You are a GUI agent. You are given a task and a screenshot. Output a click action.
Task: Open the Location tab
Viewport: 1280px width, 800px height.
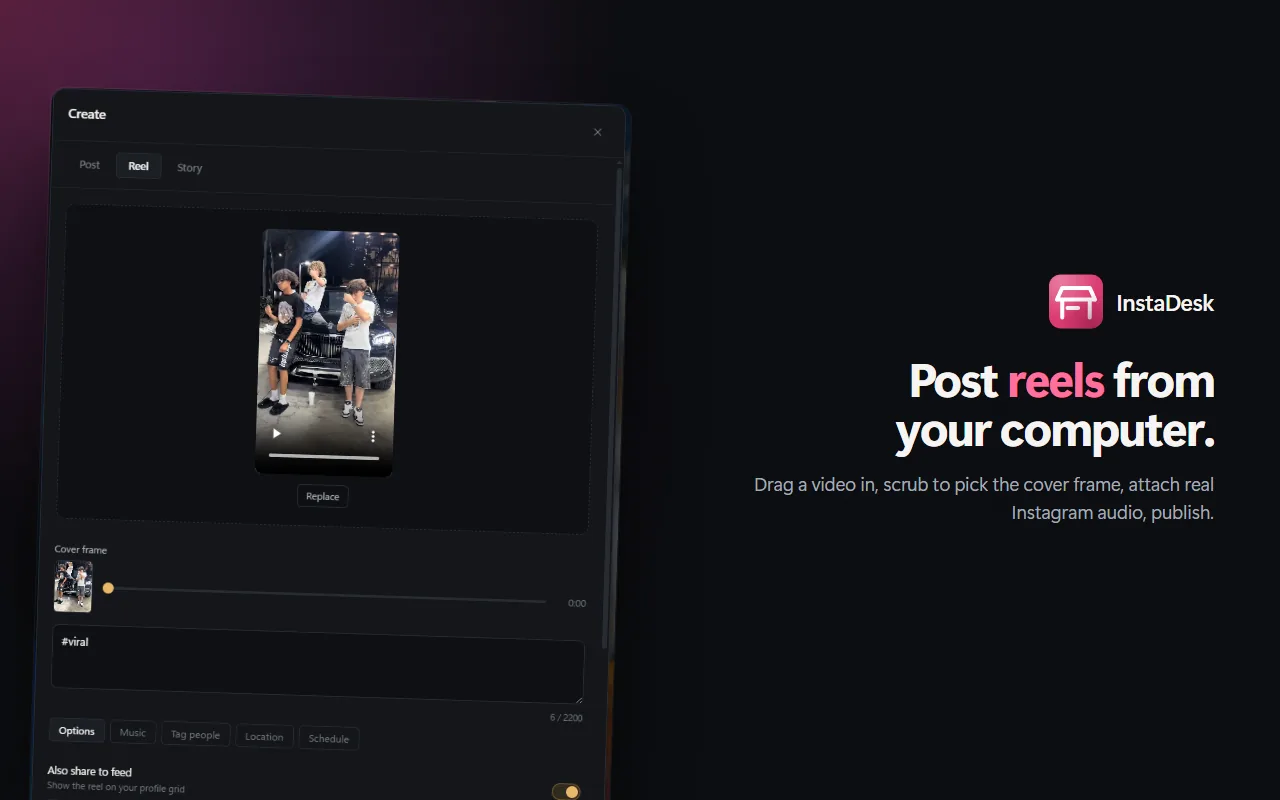click(x=264, y=737)
